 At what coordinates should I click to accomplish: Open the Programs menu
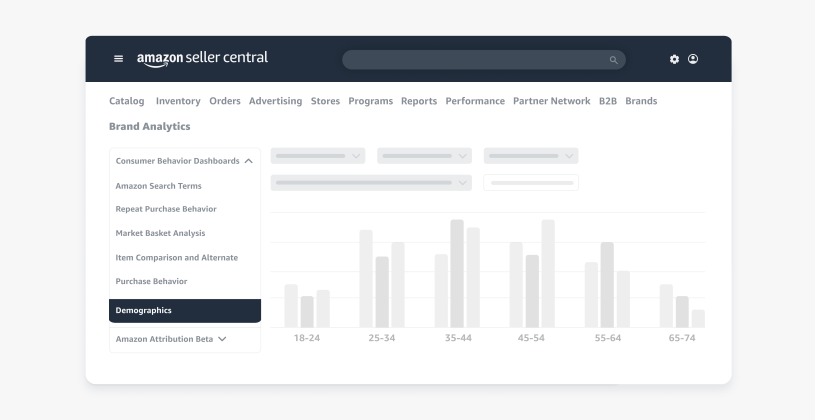point(370,101)
